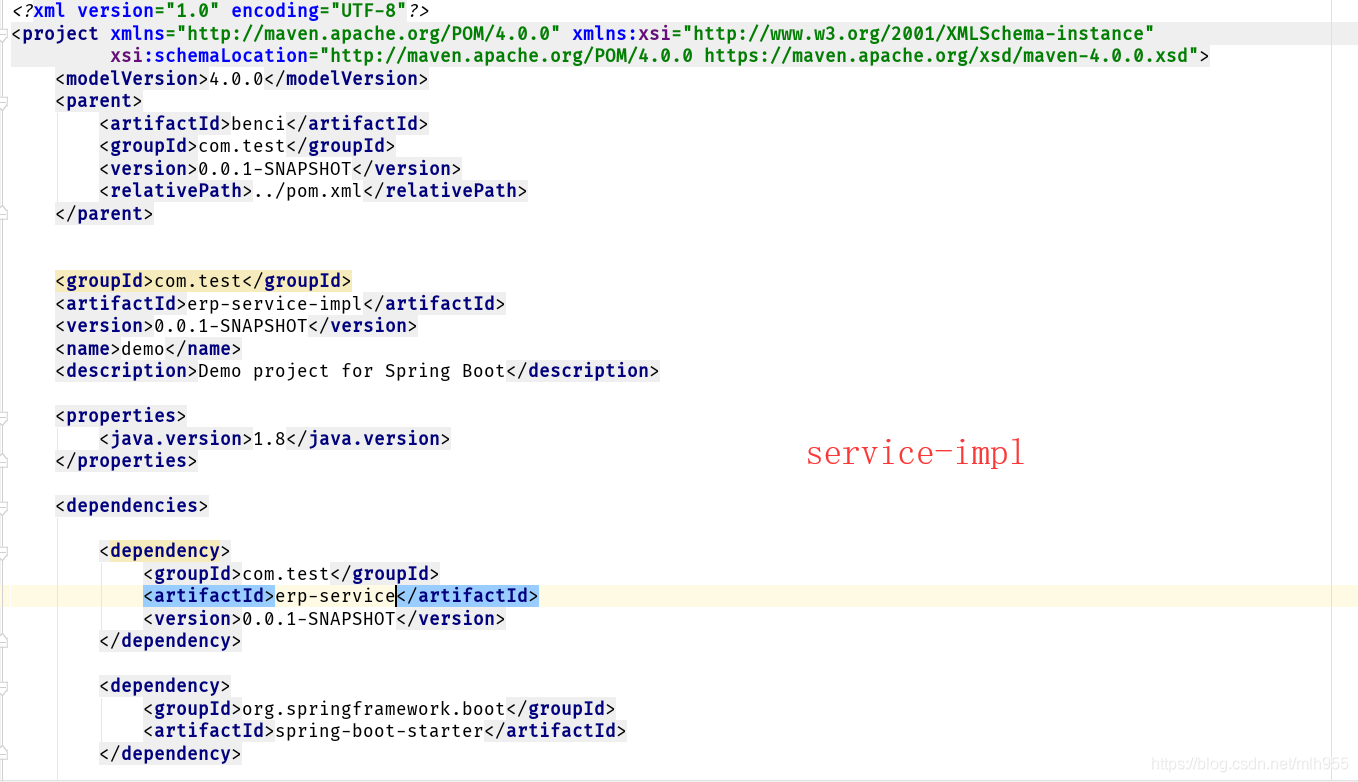Screen dimensions: 1358x782
Task: Click the highlighted project groupId com.test line
Action: 203,281
